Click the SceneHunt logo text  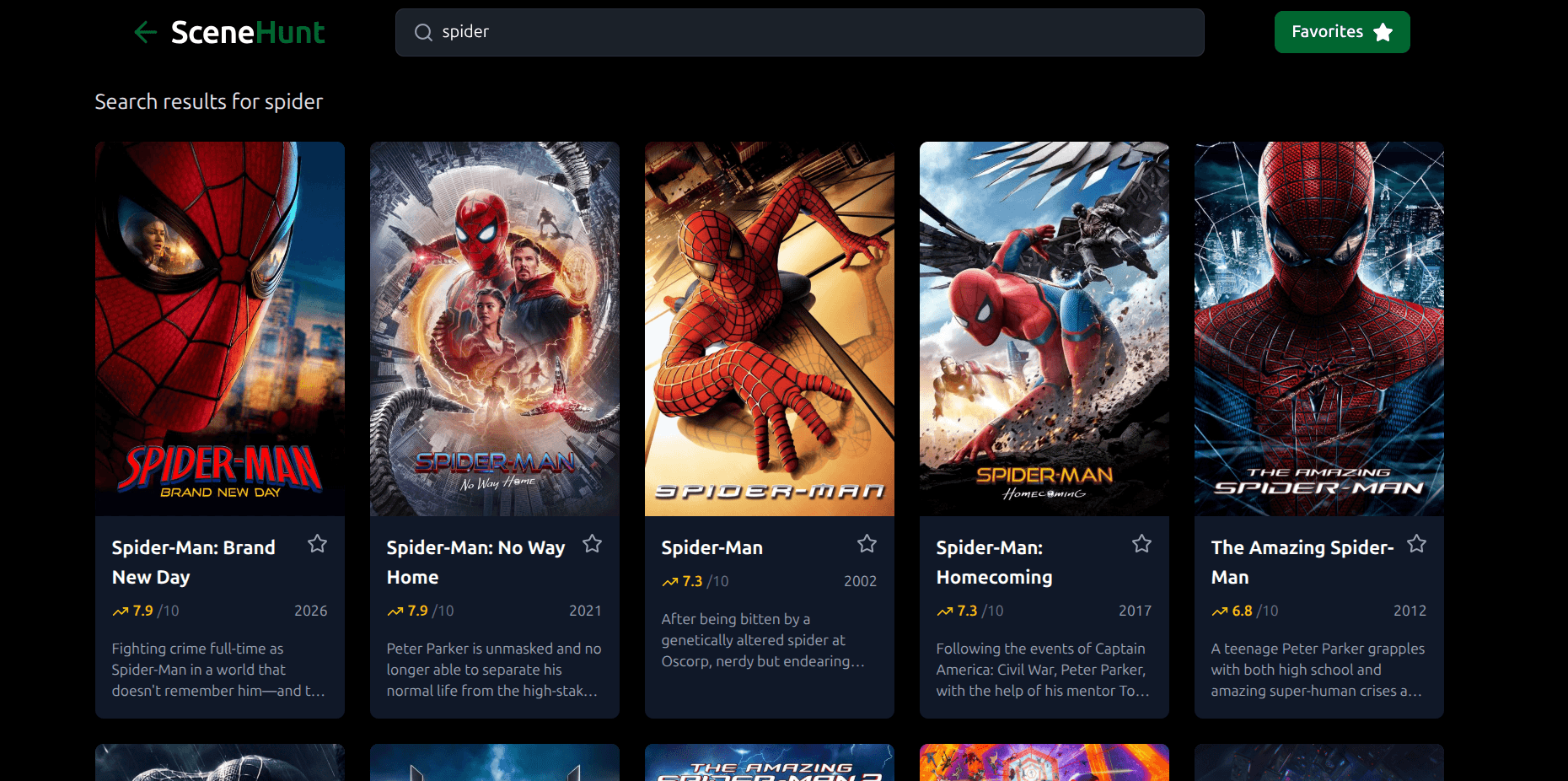point(248,32)
